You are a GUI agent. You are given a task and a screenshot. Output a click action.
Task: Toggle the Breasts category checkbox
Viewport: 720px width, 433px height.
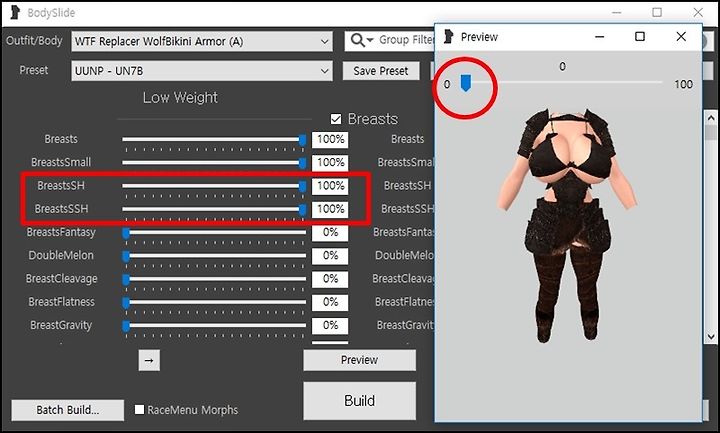(x=336, y=119)
